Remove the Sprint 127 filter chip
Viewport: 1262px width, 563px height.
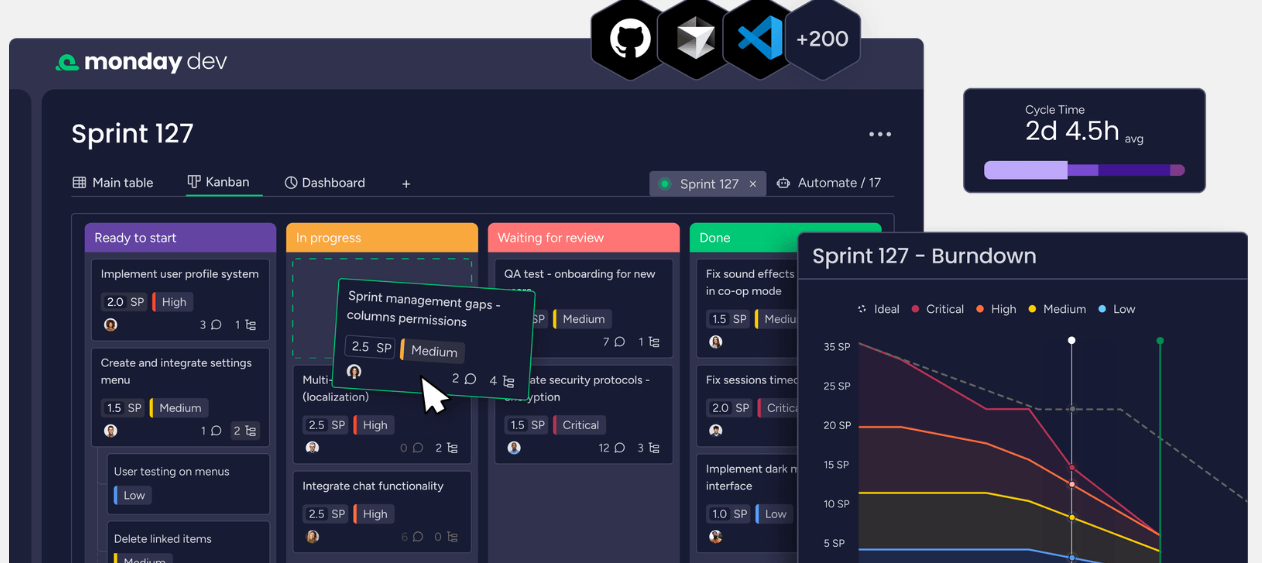pos(753,184)
